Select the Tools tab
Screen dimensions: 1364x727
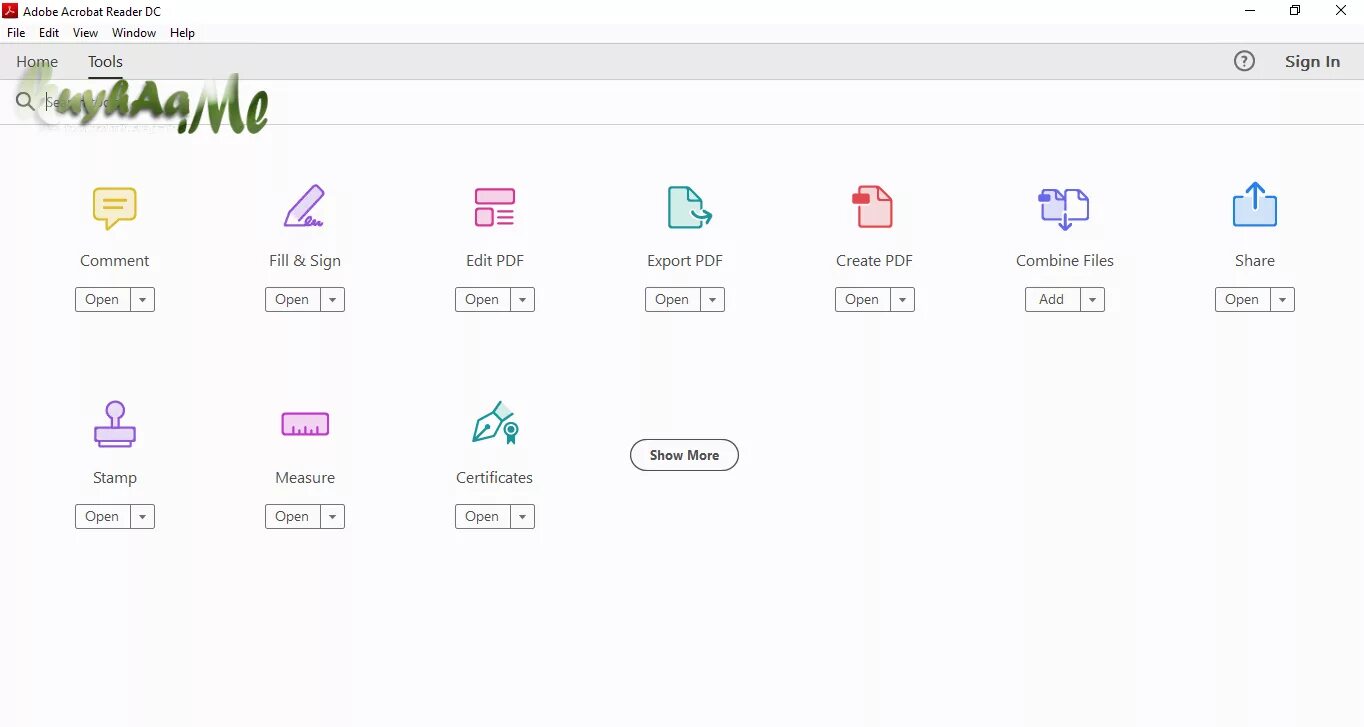coord(105,62)
